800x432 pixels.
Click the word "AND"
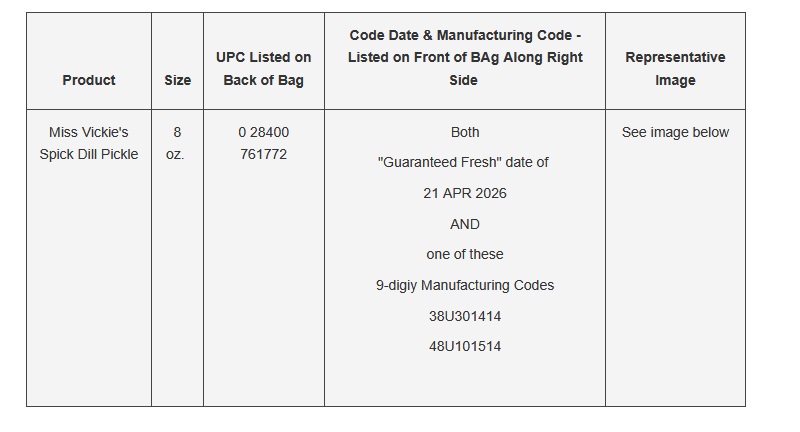(465, 224)
